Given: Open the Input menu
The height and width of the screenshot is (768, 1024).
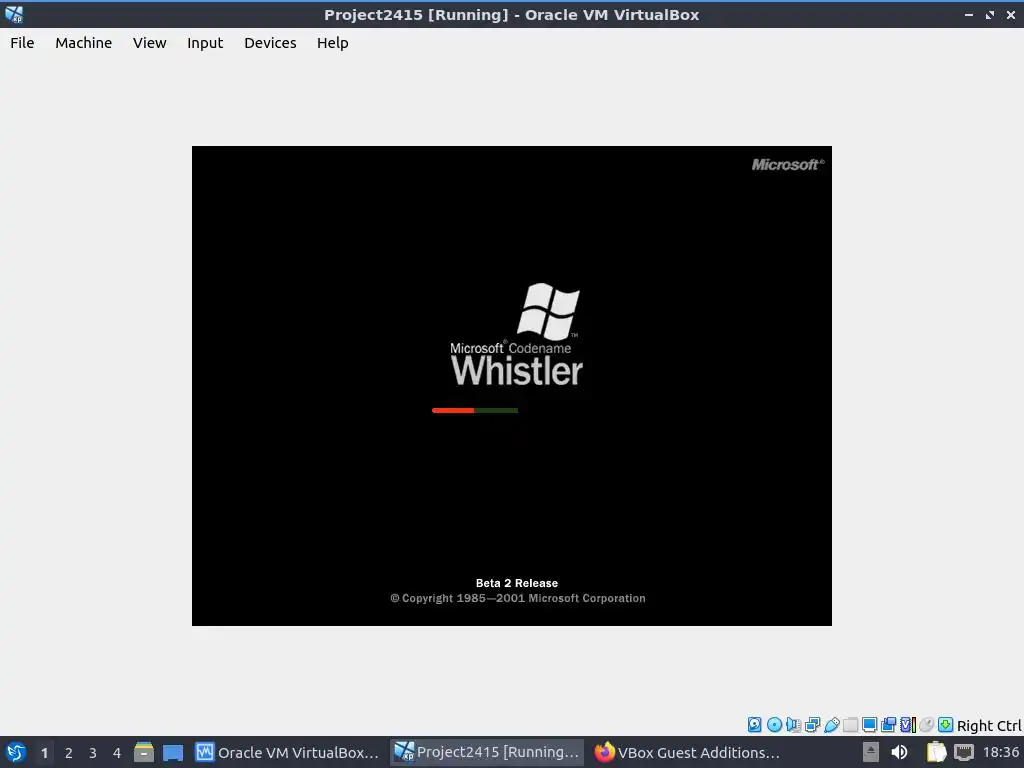Looking at the screenshot, I should [x=205, y=43].
